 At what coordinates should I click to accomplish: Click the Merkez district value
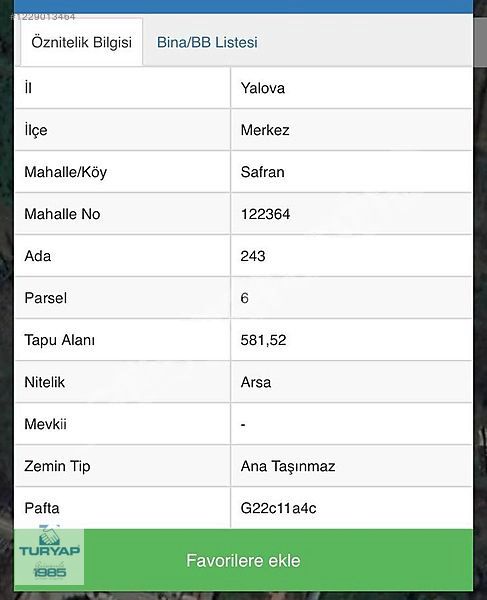pos(265,130)
